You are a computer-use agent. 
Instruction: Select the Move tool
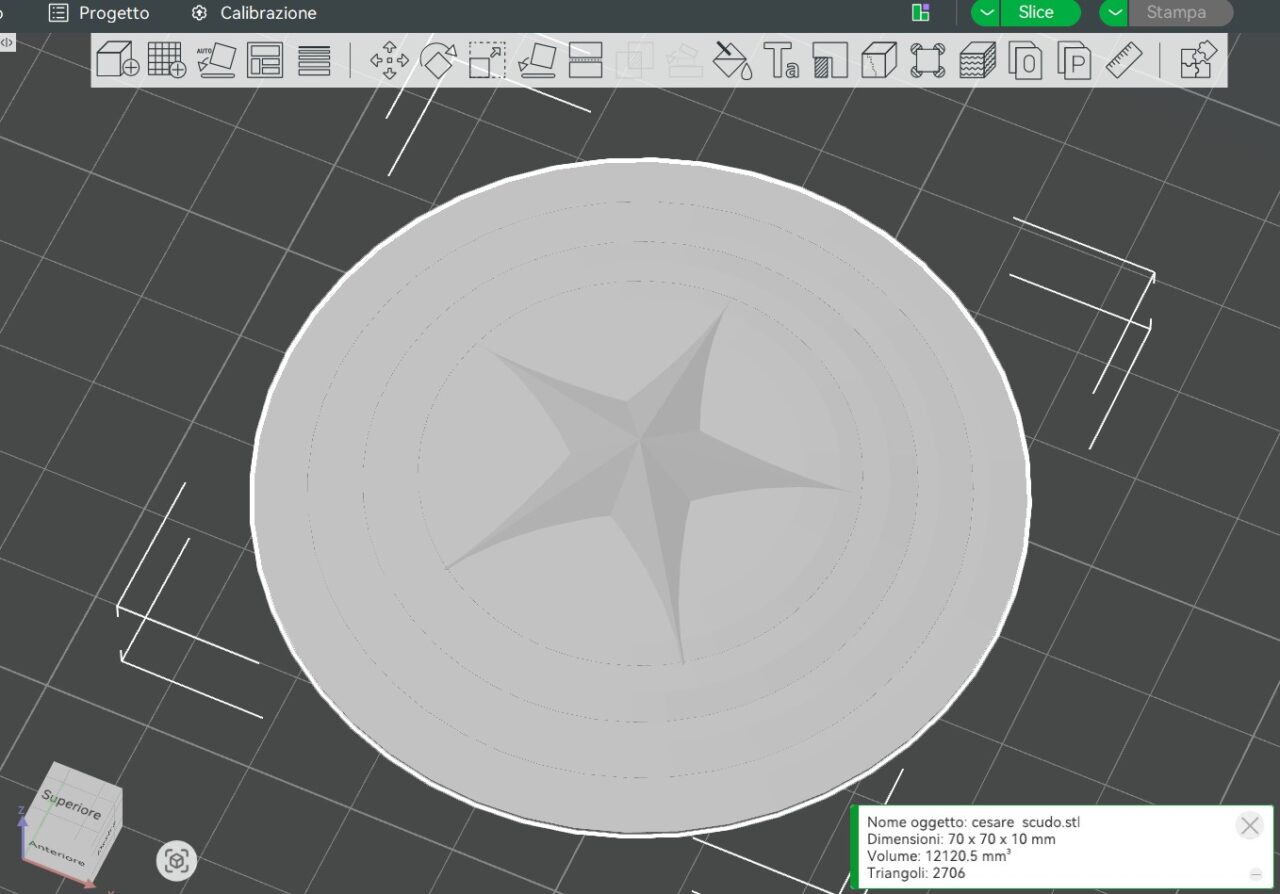click(389, 60)
